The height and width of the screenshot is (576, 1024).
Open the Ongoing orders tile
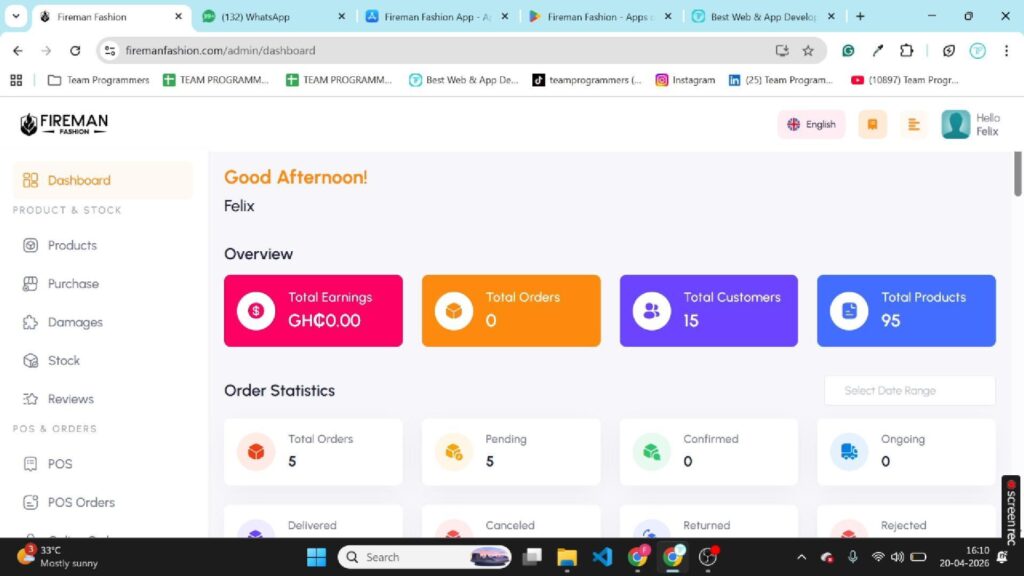(x=906, y=452)
